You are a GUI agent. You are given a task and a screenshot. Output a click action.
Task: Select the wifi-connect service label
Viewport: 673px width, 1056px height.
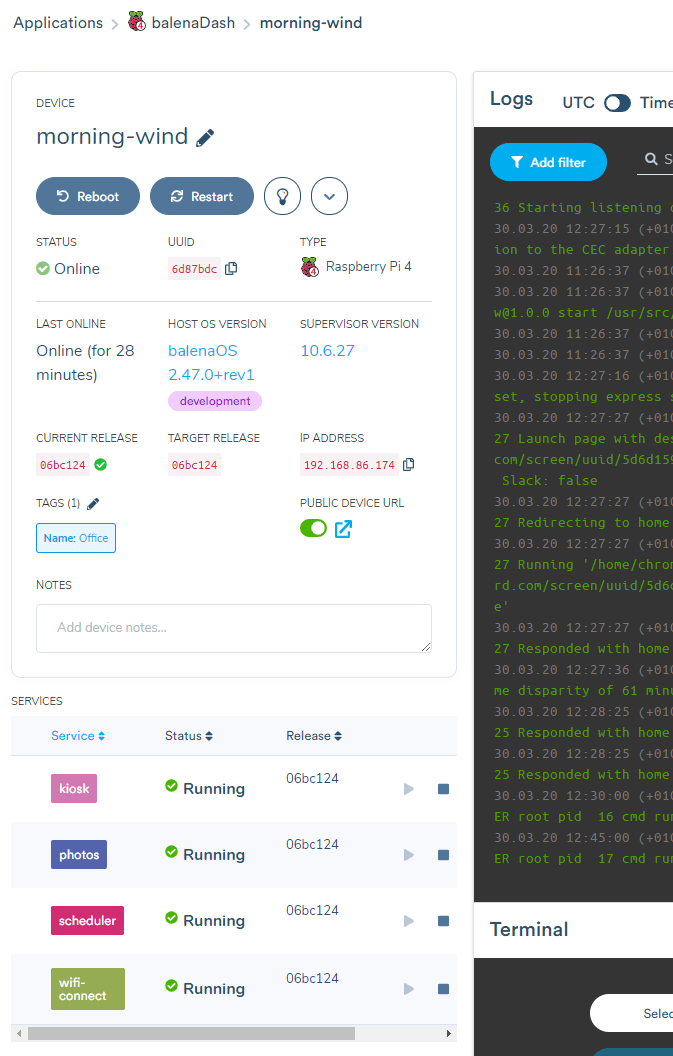pos(88,989)
